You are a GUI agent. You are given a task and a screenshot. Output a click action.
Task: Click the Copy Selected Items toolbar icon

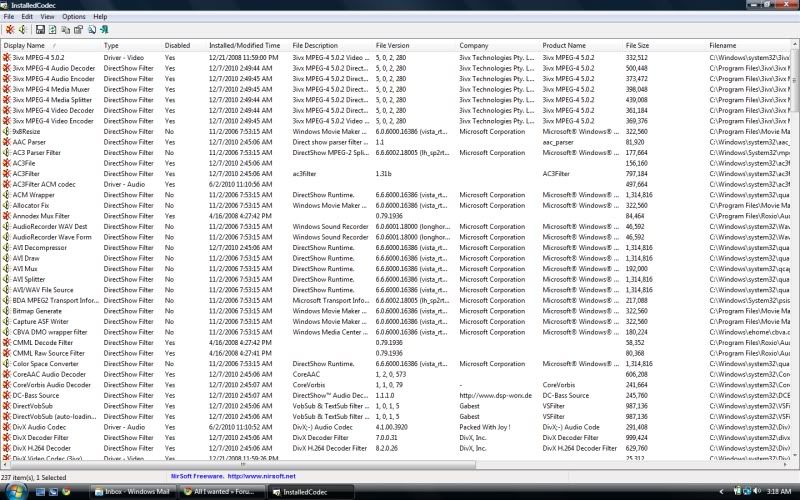65,30
